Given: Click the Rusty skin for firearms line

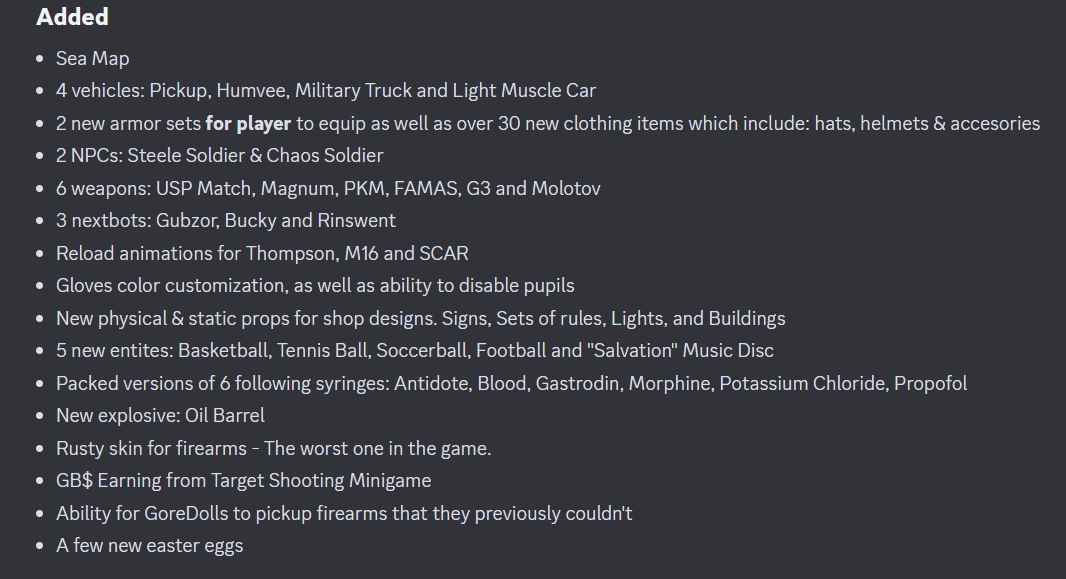Looking at the screenshot, I should pyautogui.click(x=273, y=449).
